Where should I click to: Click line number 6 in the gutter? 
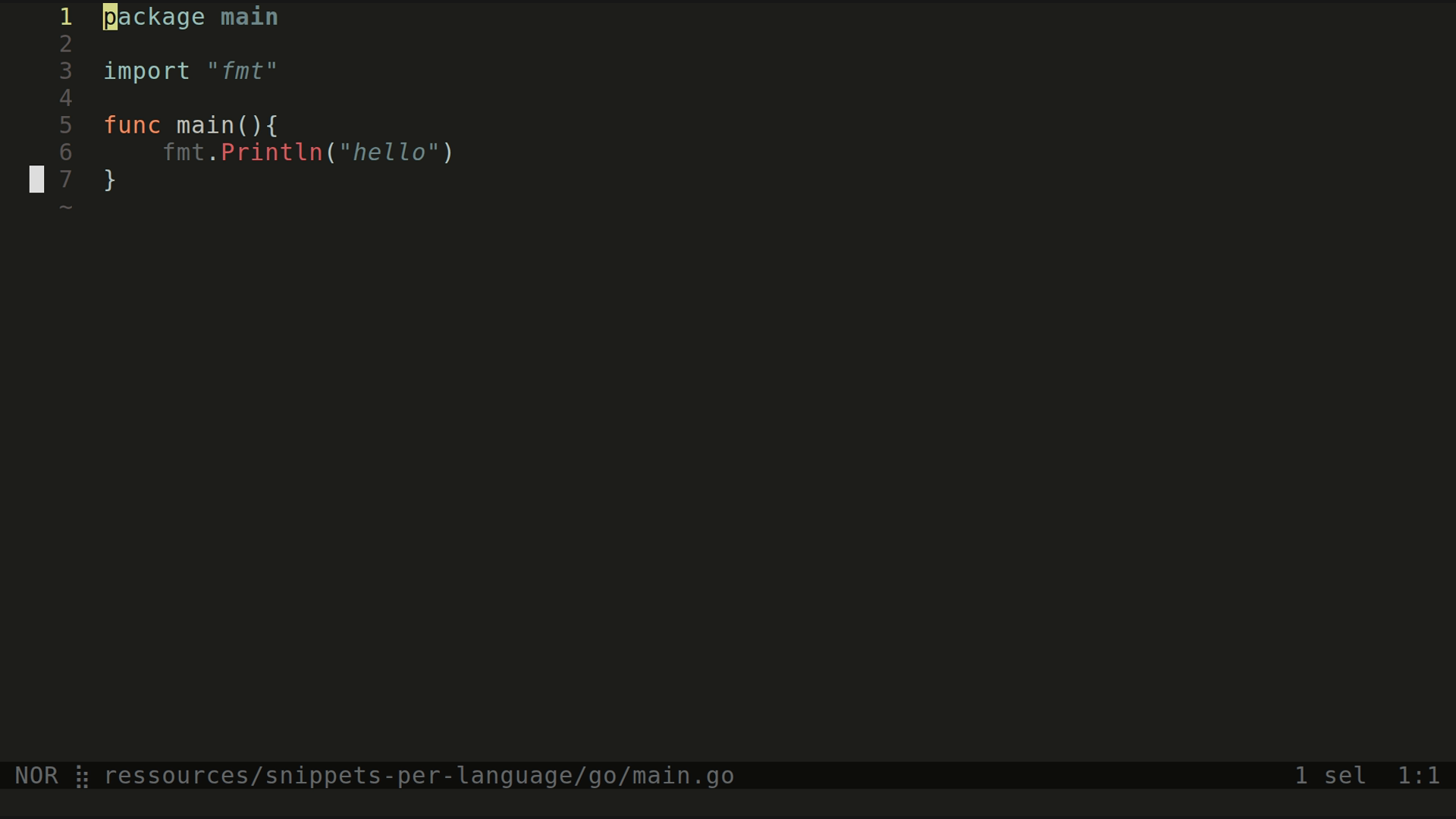(x=66, y=152)
